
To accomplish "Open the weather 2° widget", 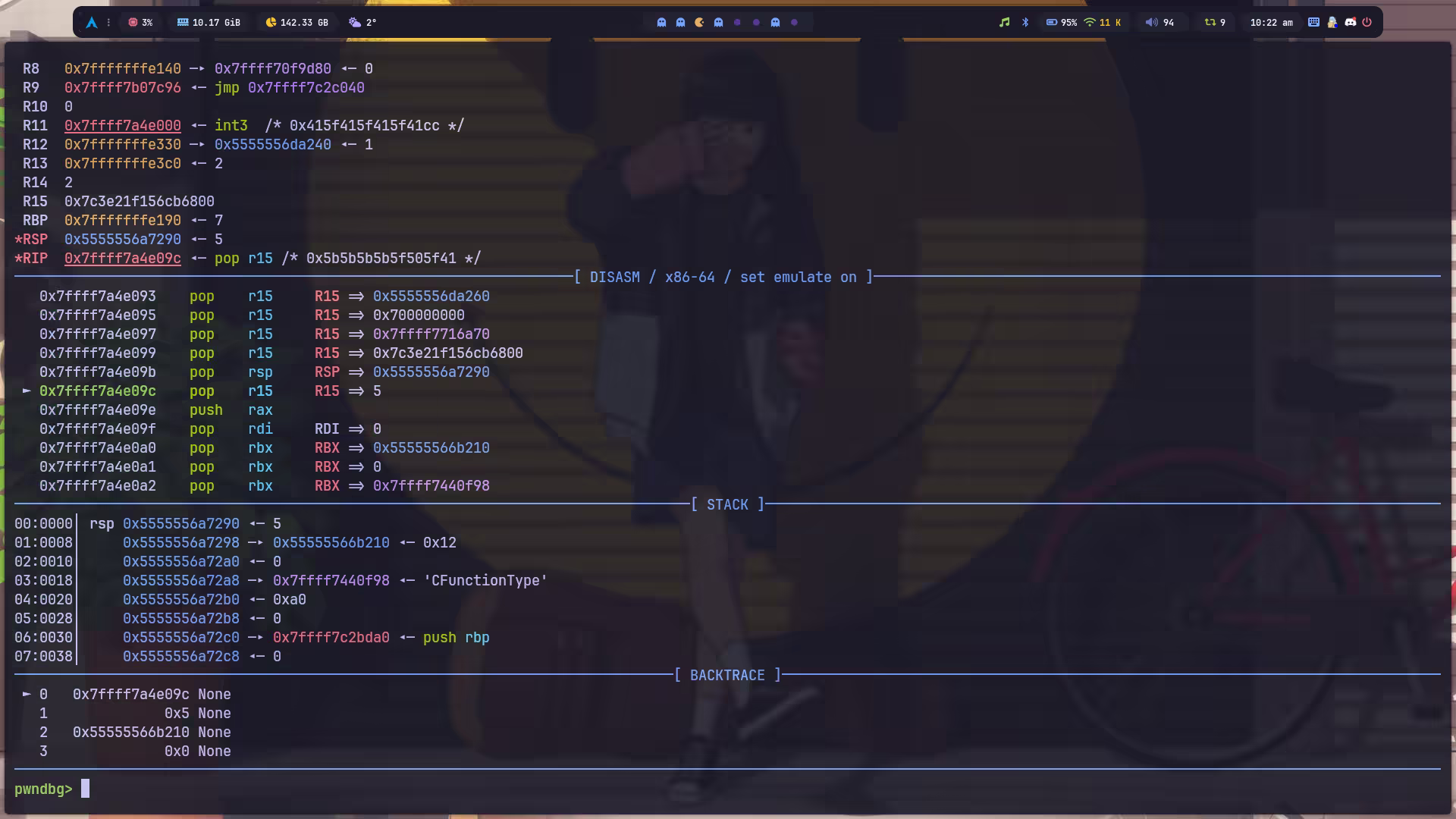I will [362, 23].
